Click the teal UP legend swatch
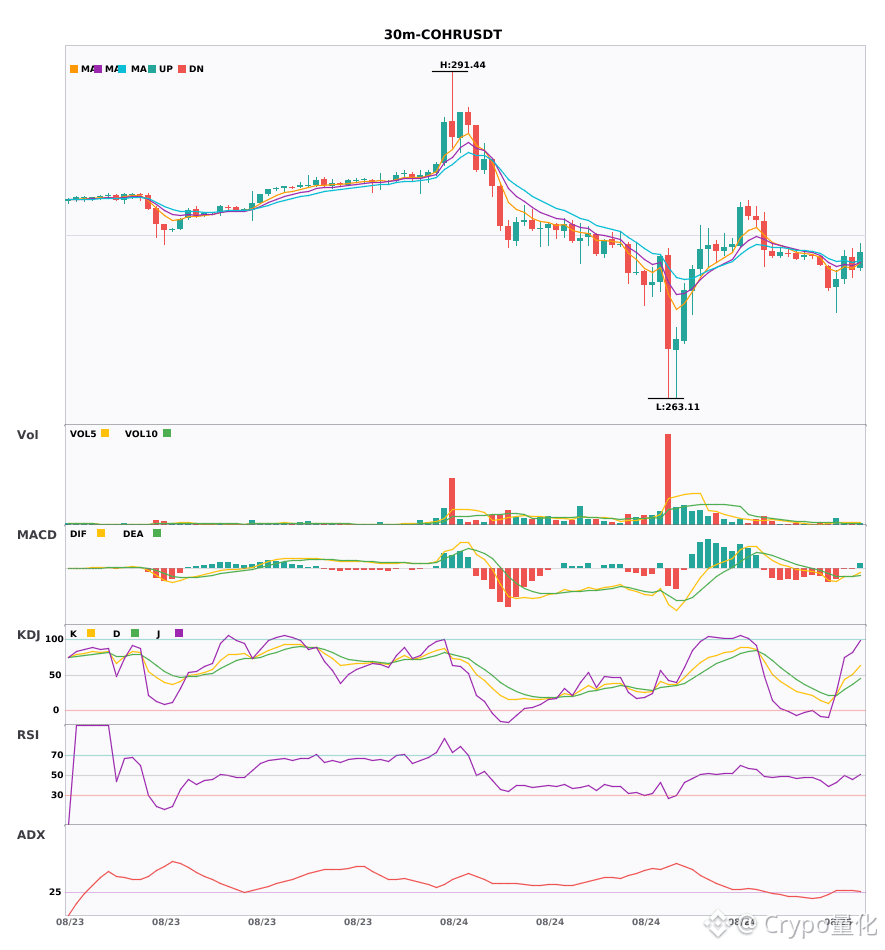The image size is (885, 950). click(x=151, y=69)
